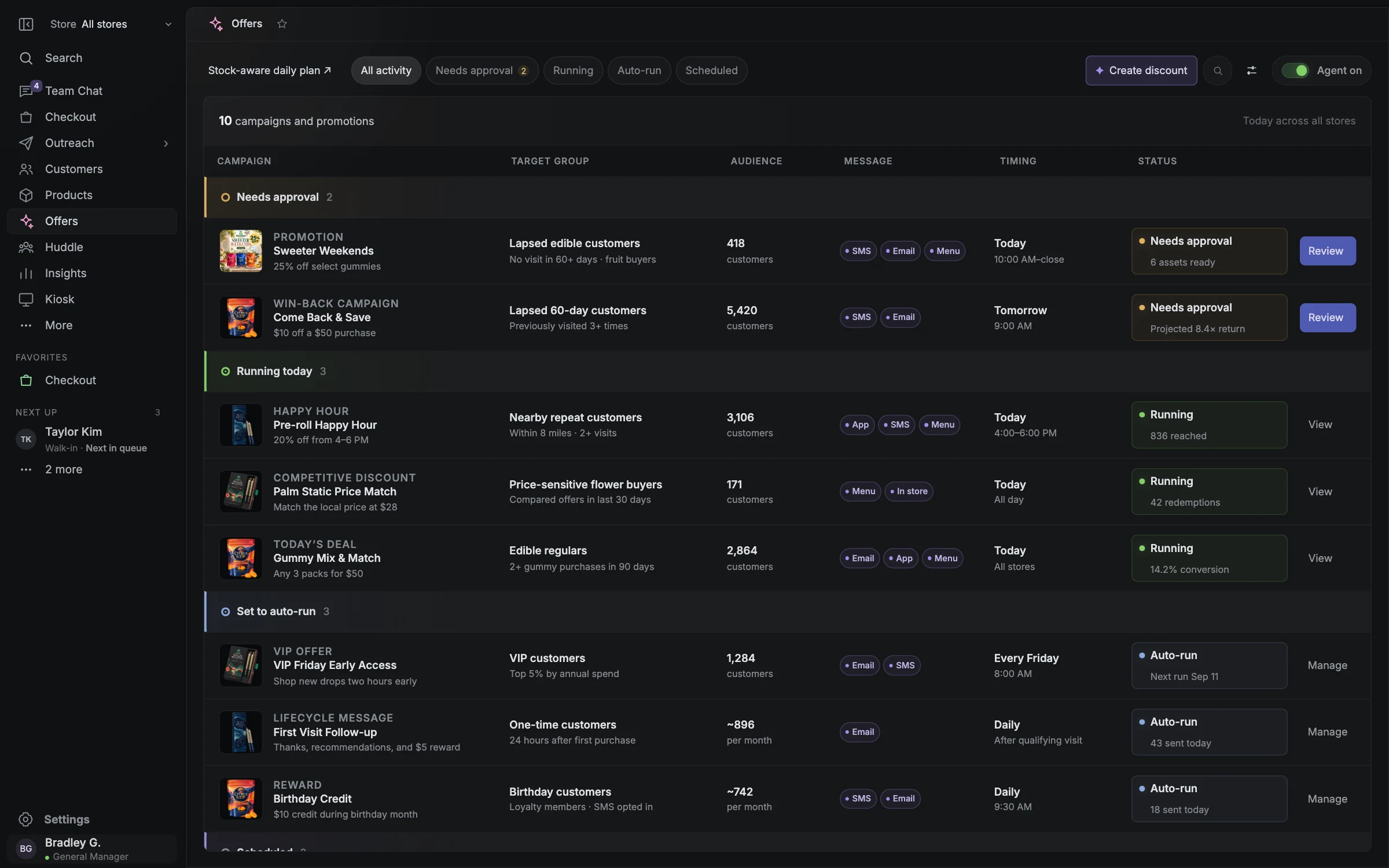Select the All activity tab
The image size is (1389, 868).
(x=386, y=71)
